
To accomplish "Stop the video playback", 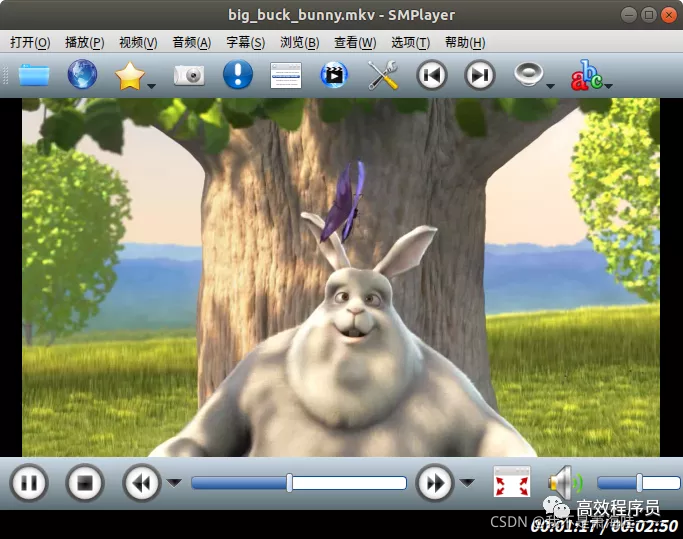I will [x=85, y=483].
